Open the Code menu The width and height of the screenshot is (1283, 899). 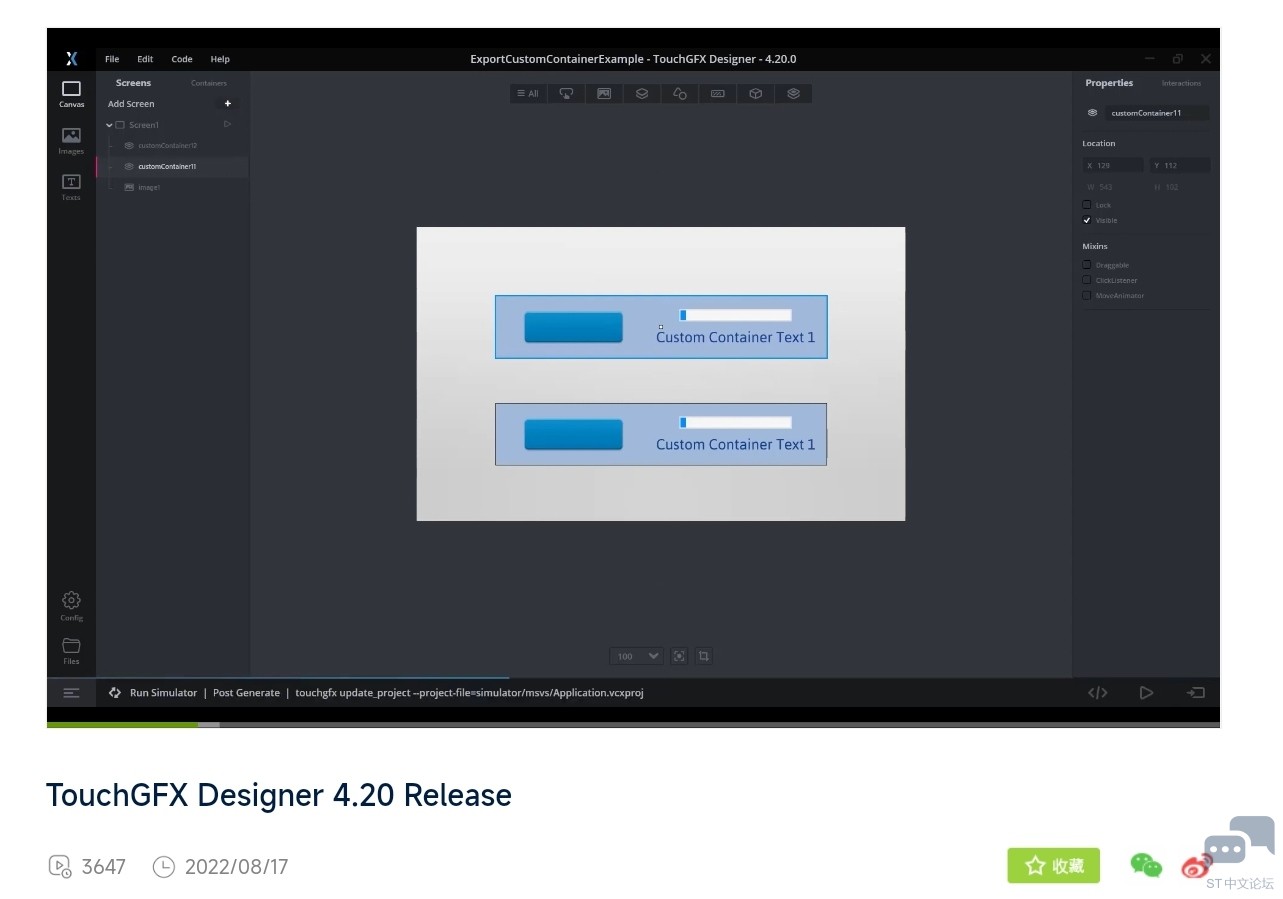coord(182,59)
